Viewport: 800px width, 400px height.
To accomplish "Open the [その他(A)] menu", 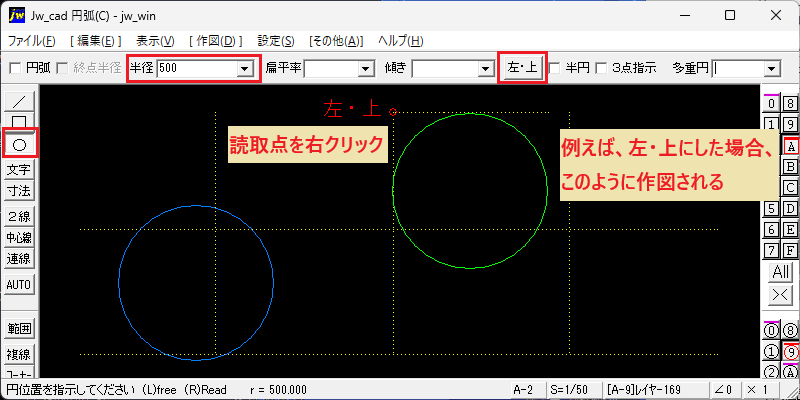I will pyautogui.click(x=336, y=41).
